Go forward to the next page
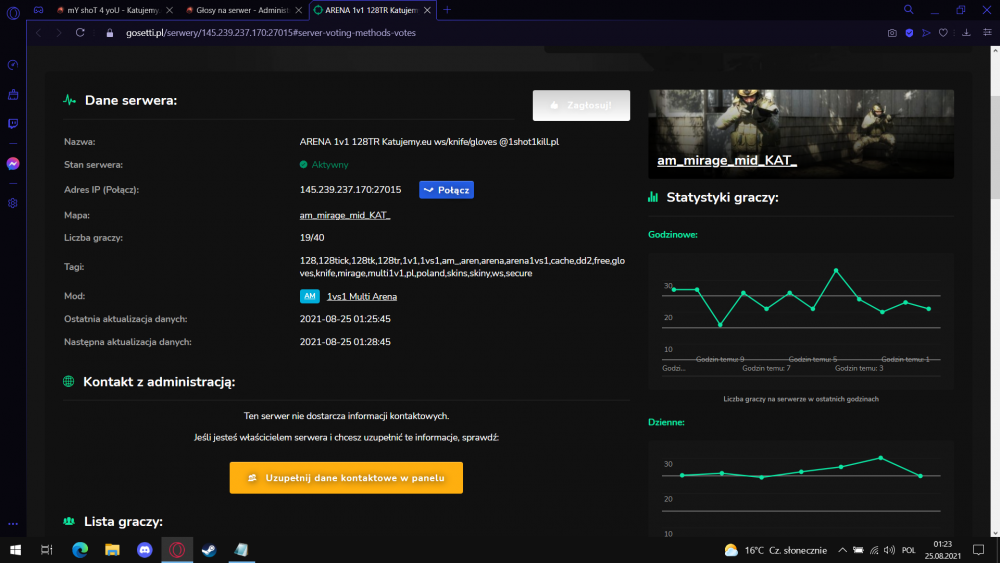The image size is (1000, 563). [59, 33]
